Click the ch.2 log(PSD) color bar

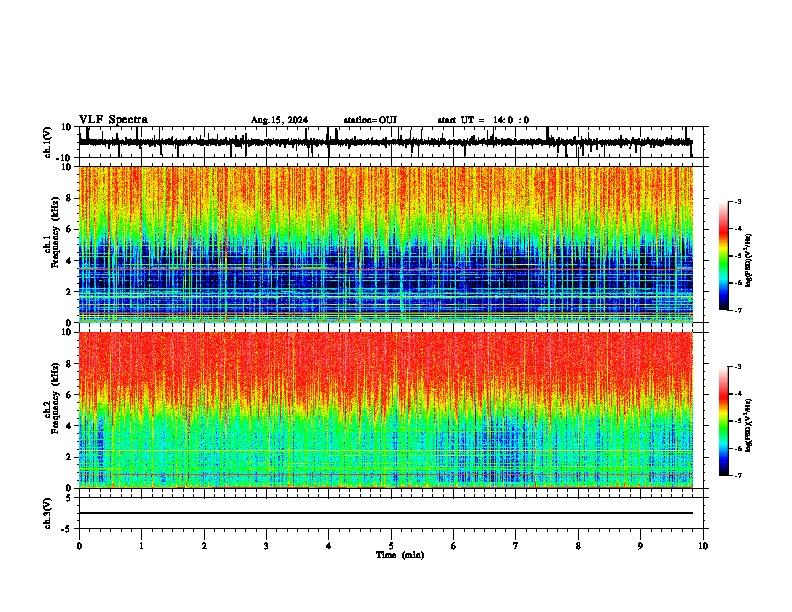point(724,421)
